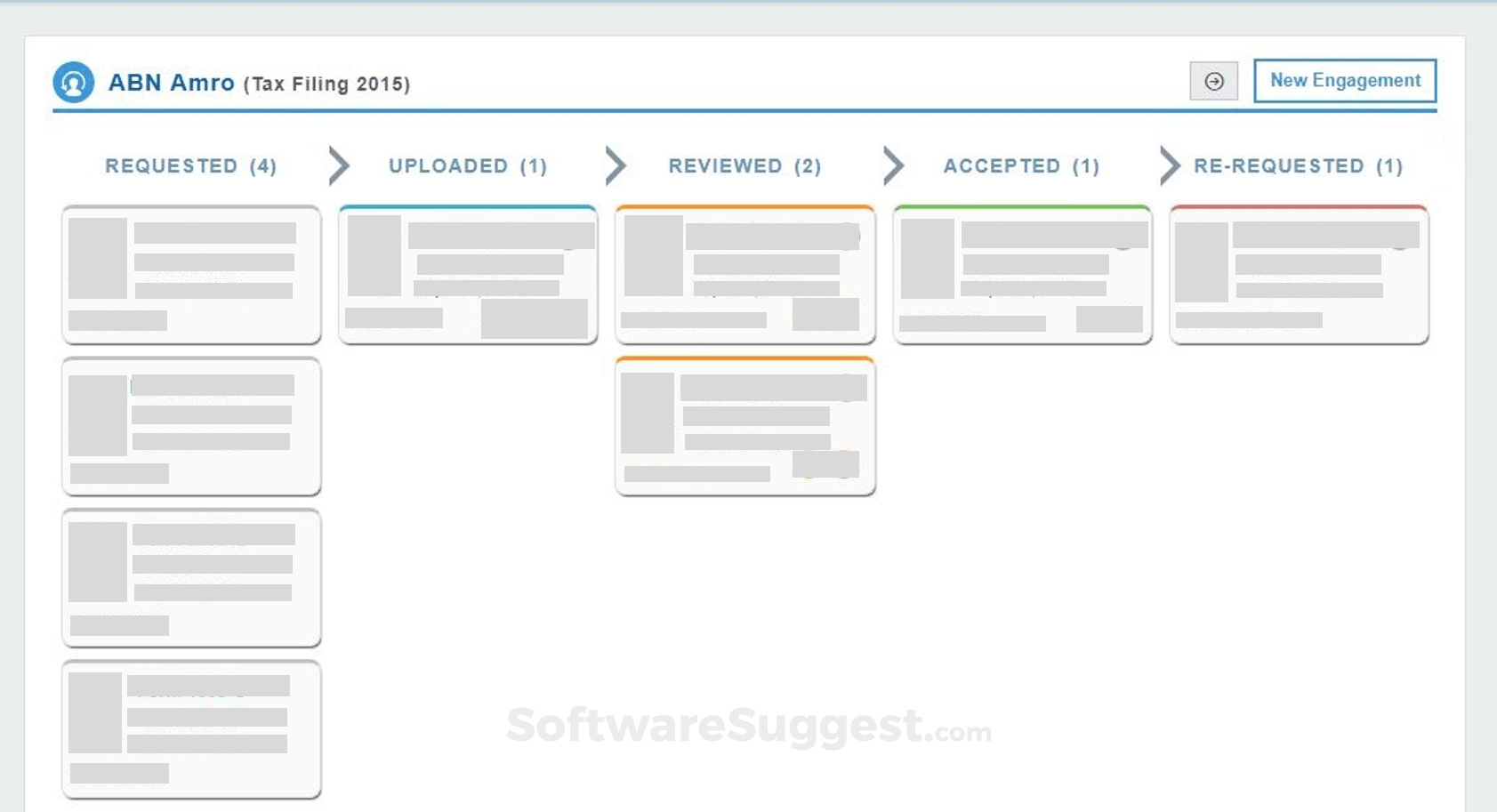
Task: Select the RE-REQUESTED (1) column label
Action: (x=1298, y=165)
